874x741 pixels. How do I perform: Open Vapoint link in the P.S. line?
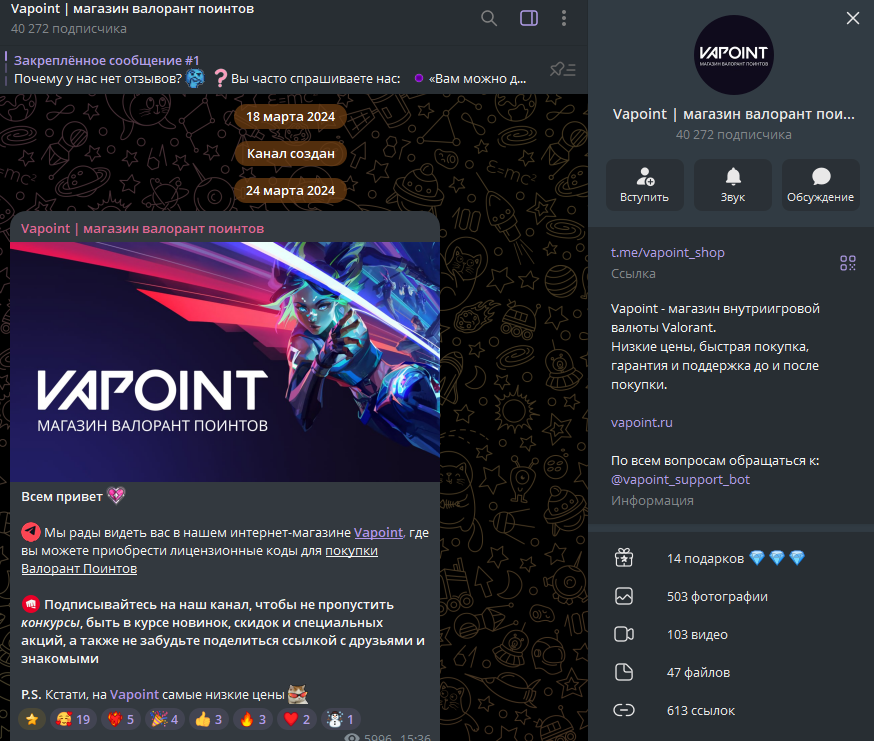click(134, 695)
